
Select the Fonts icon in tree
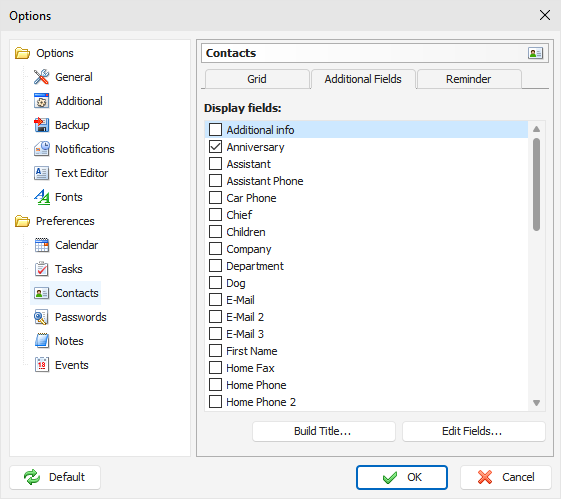(42, 197)
